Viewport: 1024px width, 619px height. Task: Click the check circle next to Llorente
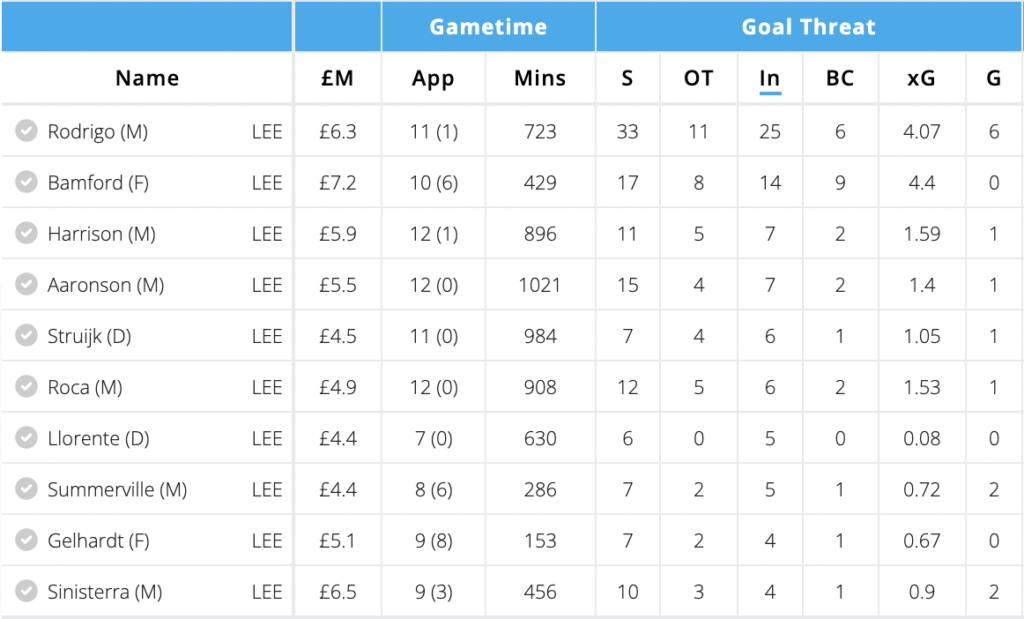point(26,438)
